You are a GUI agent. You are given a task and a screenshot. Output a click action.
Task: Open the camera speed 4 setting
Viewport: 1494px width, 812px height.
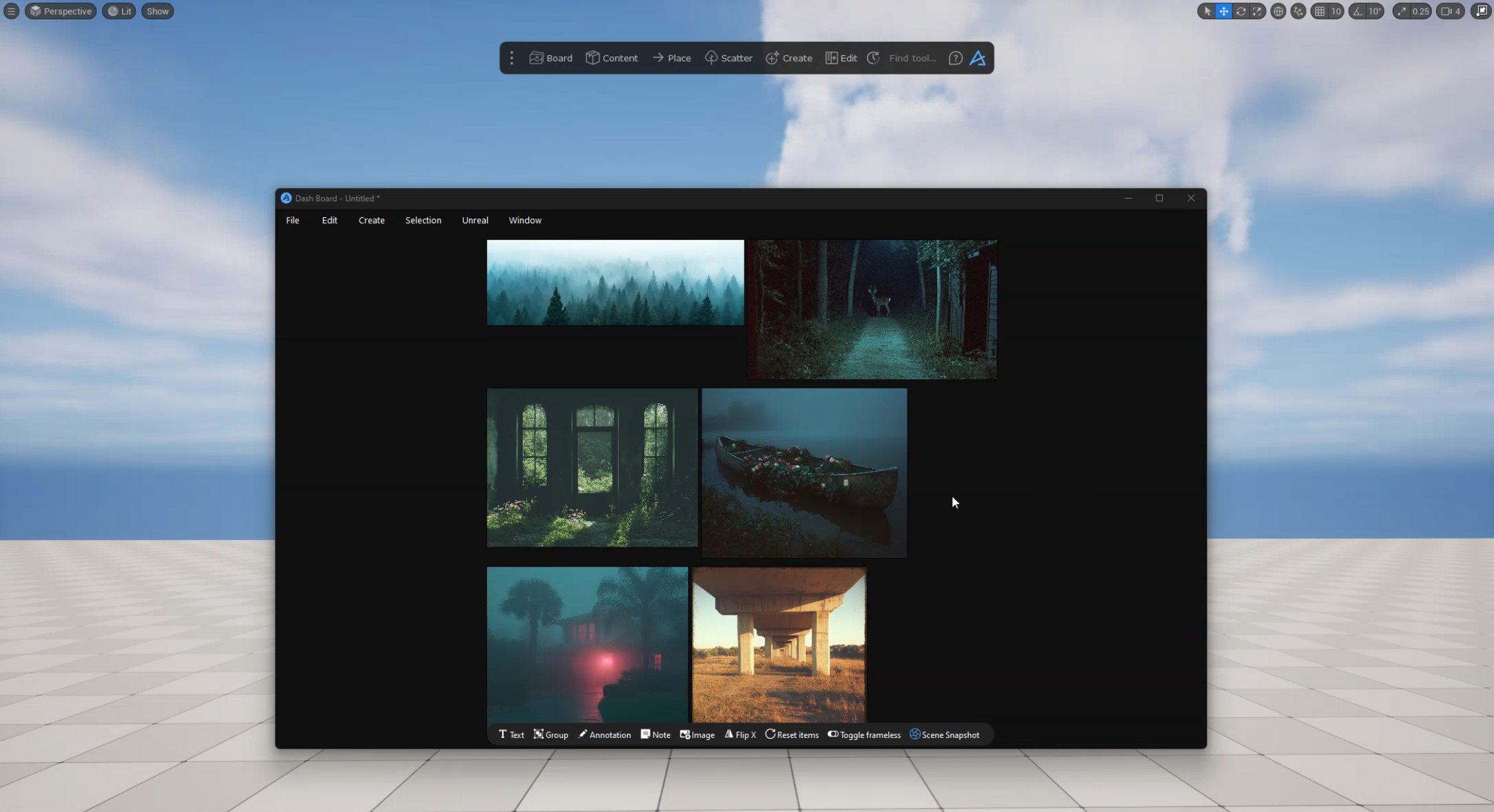click(x=1451, y=11)
